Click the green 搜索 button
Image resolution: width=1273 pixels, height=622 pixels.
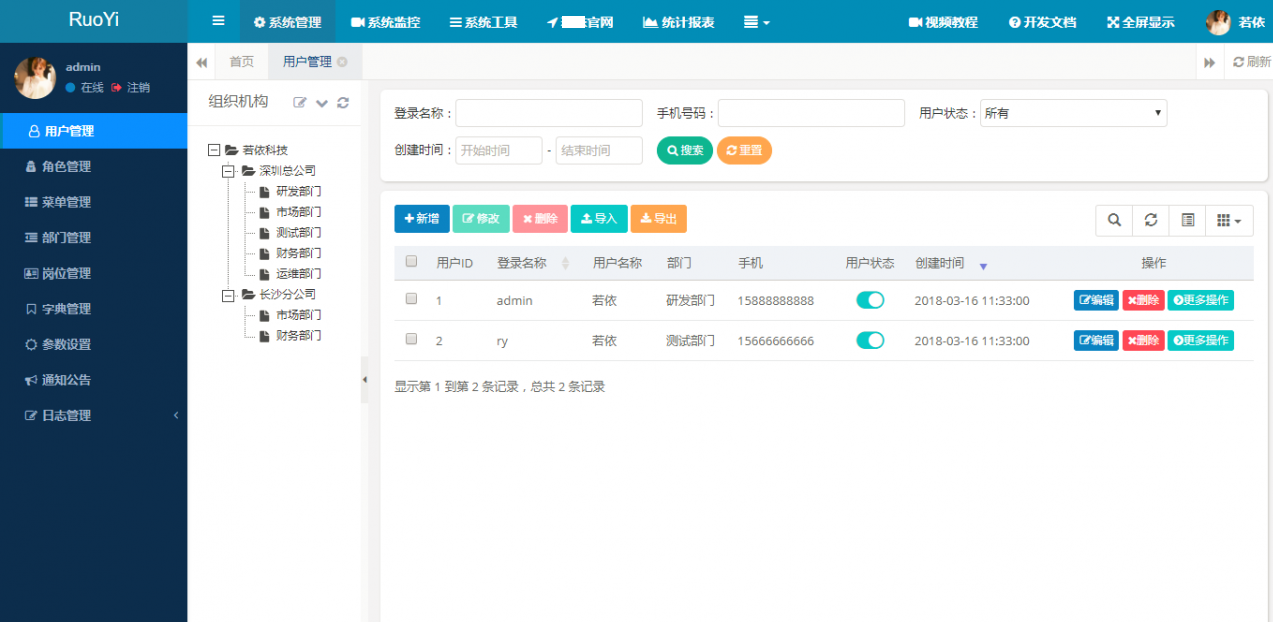(x=685, y=150)
